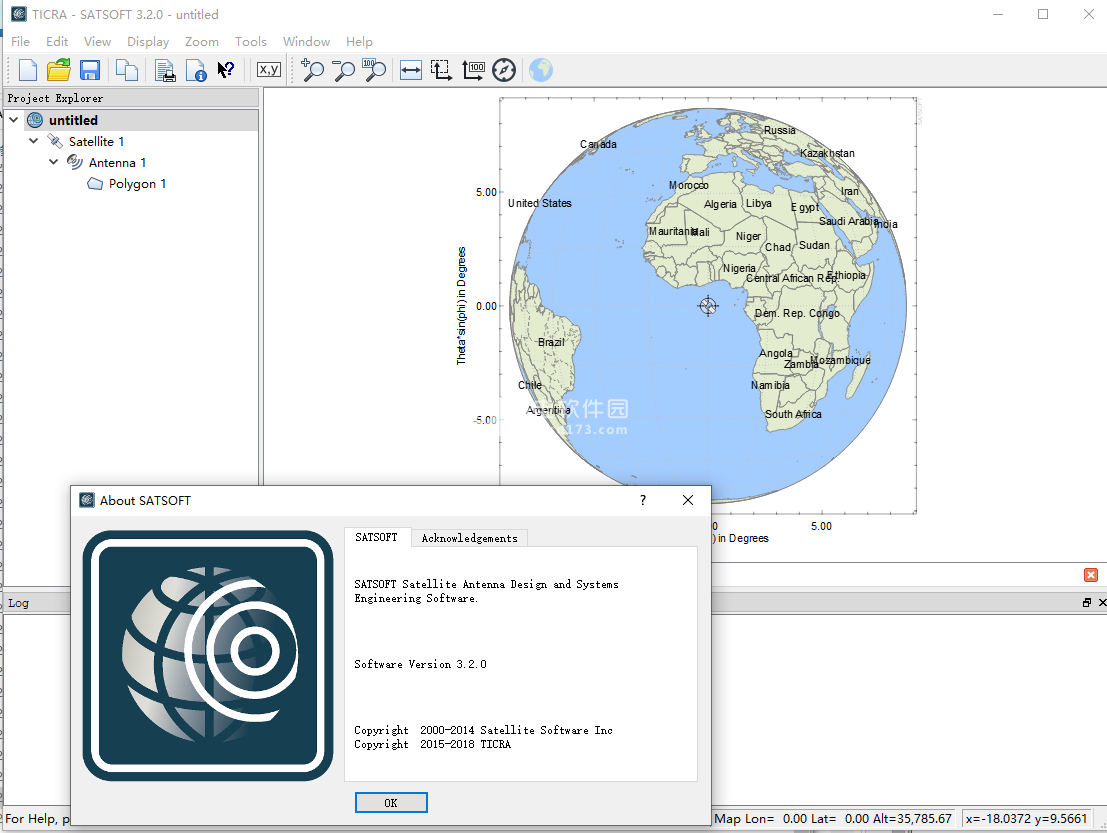1107x833 pixels.
Task: Select the zoom in magnifier
Action: pos(312,70)
